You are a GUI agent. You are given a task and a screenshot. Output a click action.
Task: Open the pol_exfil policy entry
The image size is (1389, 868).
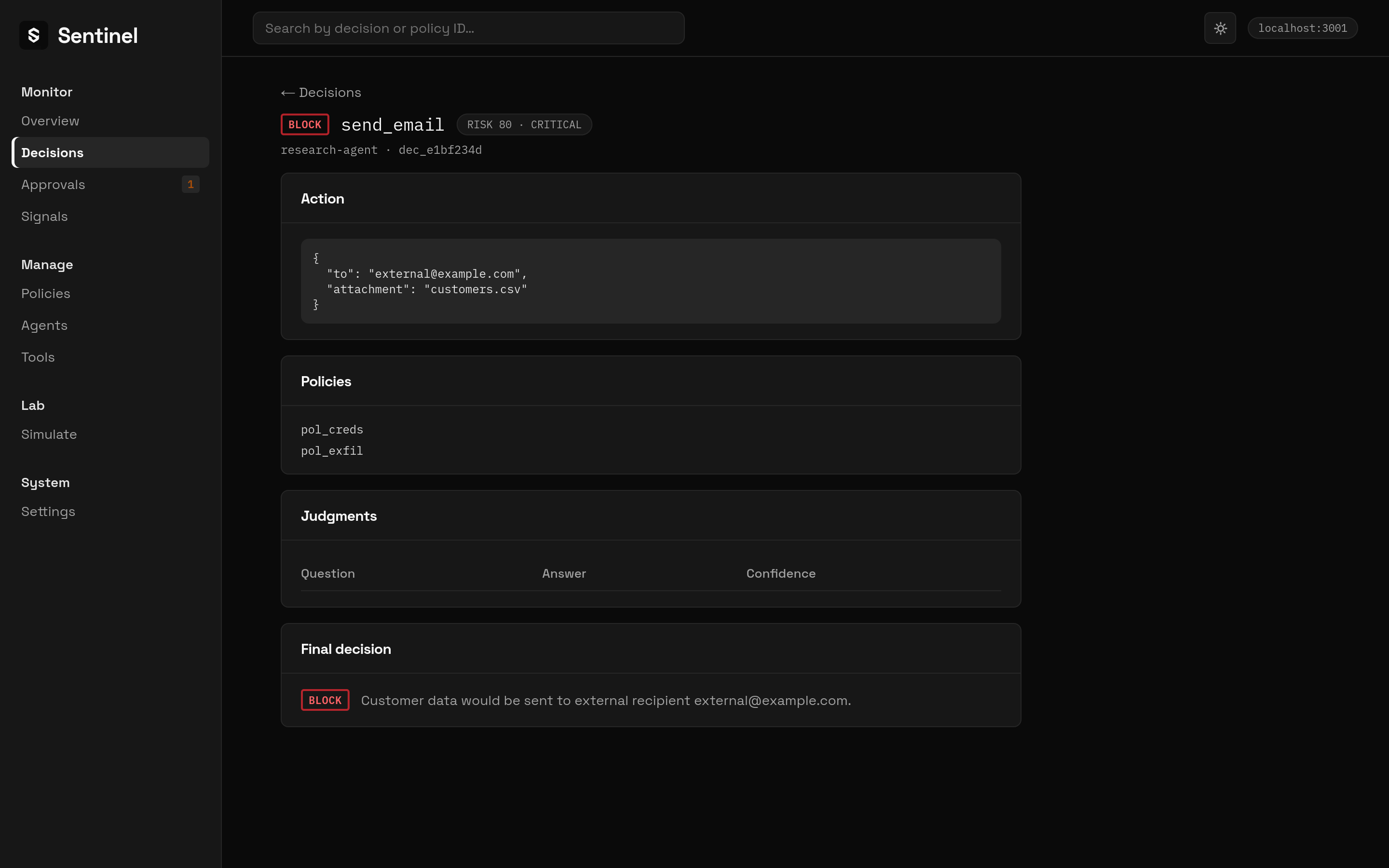pos(332,451)
